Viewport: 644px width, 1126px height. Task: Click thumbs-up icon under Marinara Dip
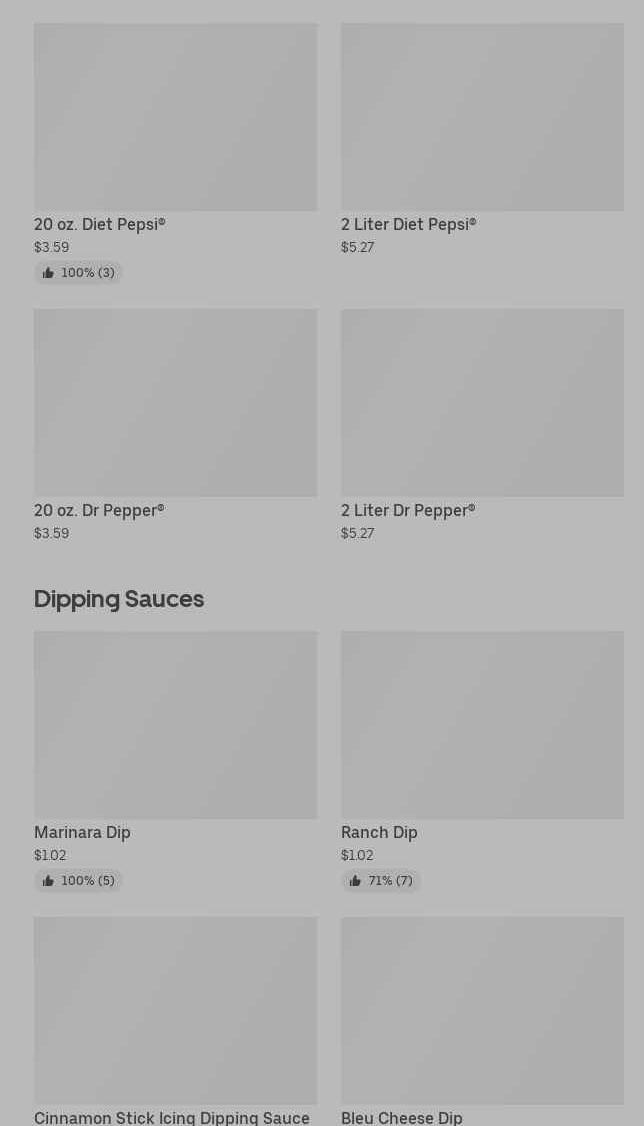(48, 881)
